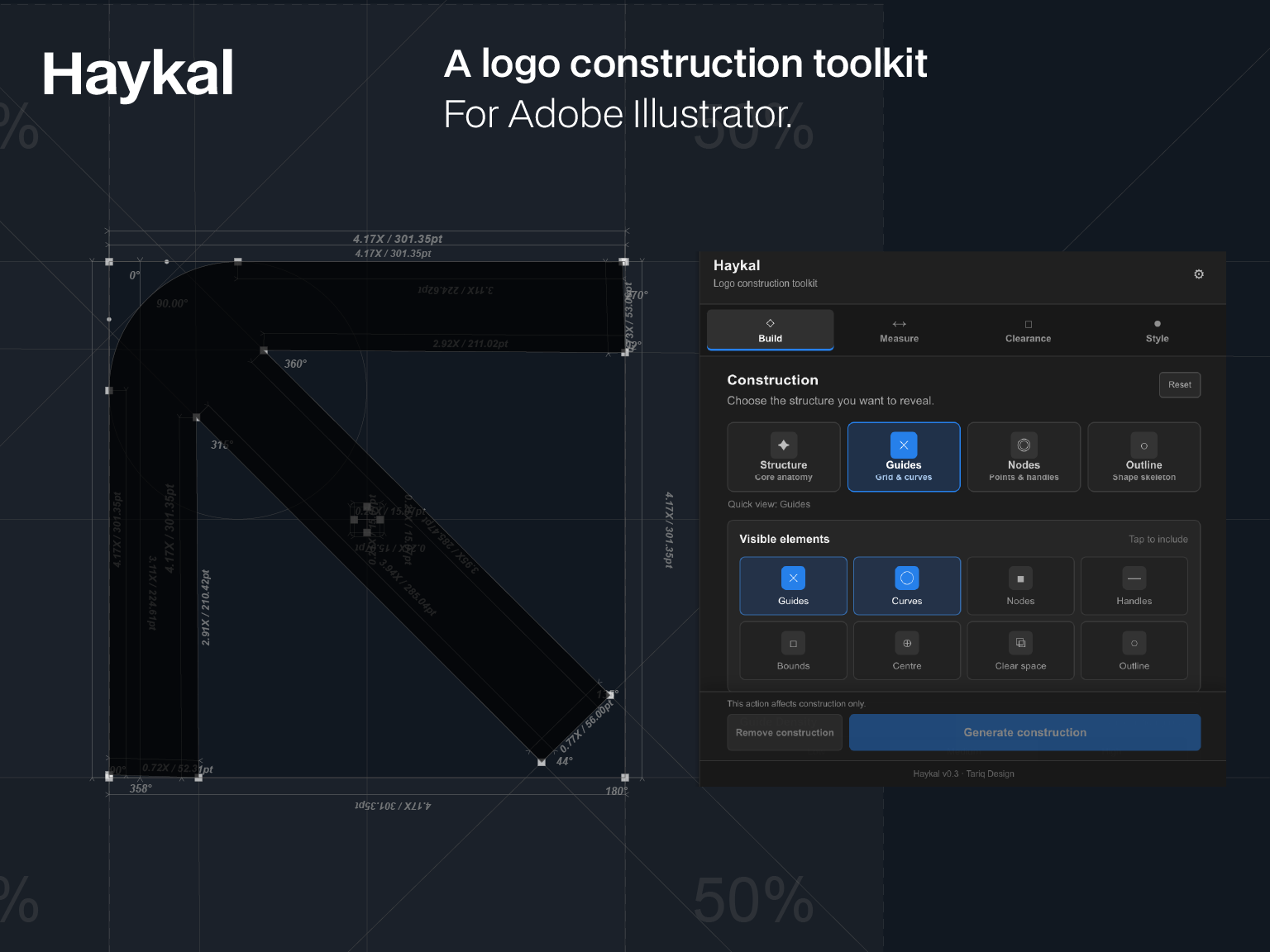Click the 'Quick view: Guides' text

[769, 504]
